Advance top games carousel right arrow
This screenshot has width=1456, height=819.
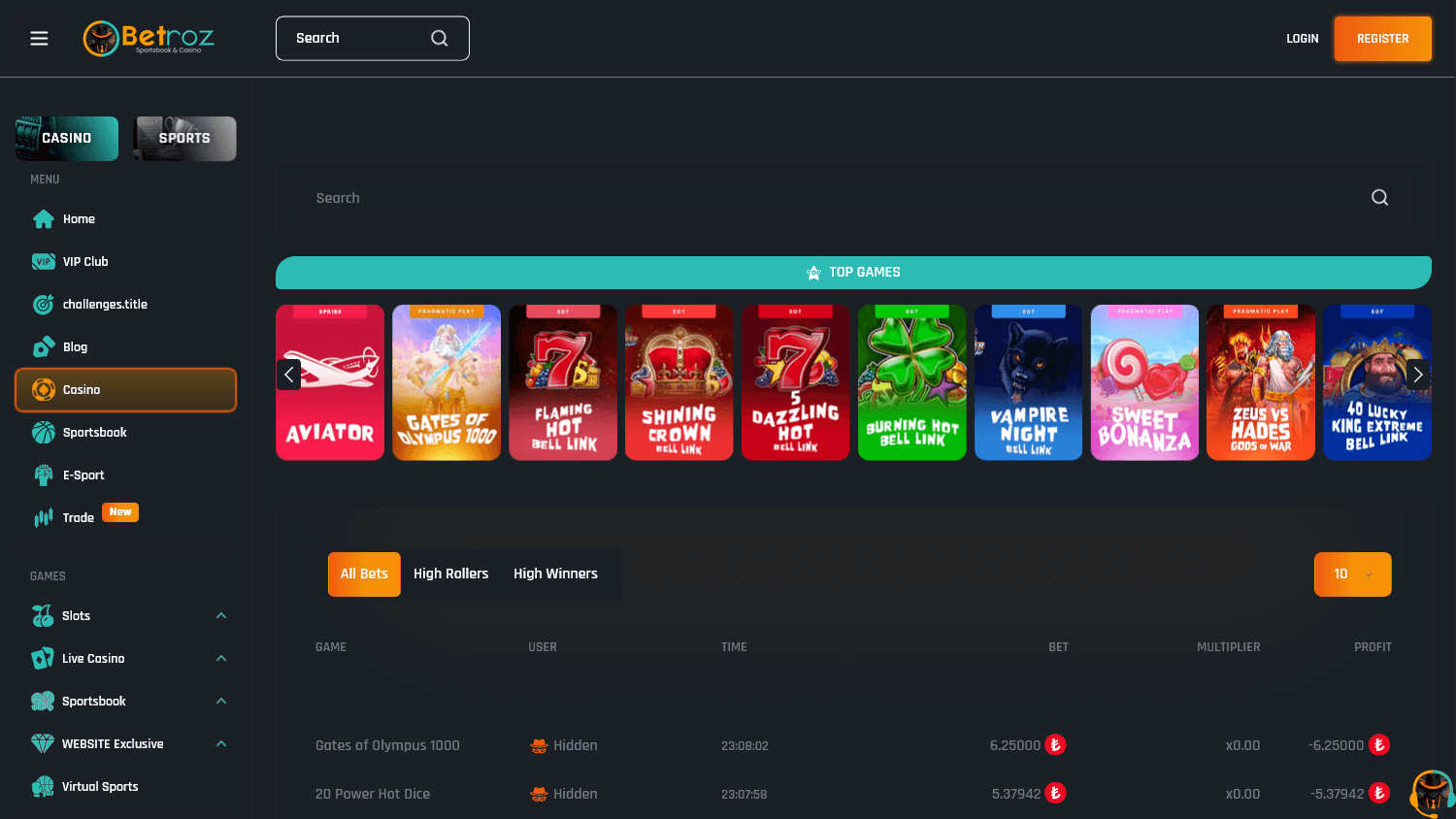click(1418, 374)
